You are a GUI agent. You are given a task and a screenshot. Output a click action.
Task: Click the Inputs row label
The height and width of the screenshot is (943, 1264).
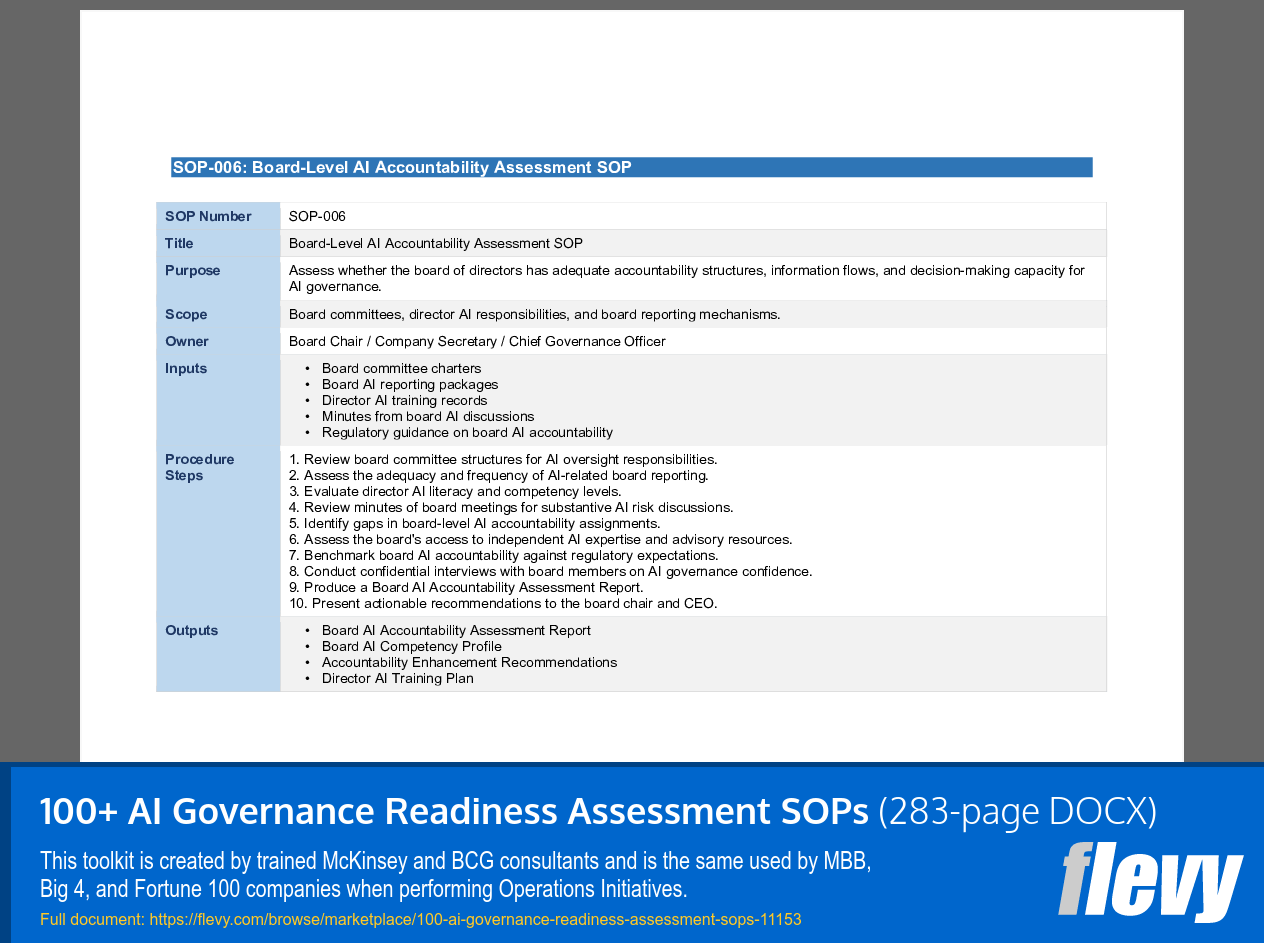(x=184, y=368)
